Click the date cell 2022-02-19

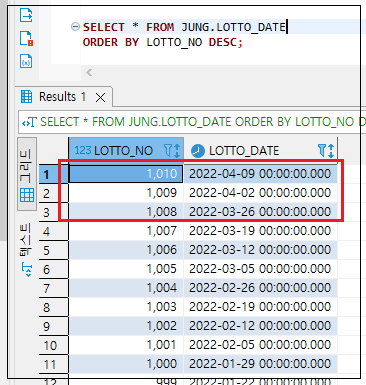coord(260,307)
